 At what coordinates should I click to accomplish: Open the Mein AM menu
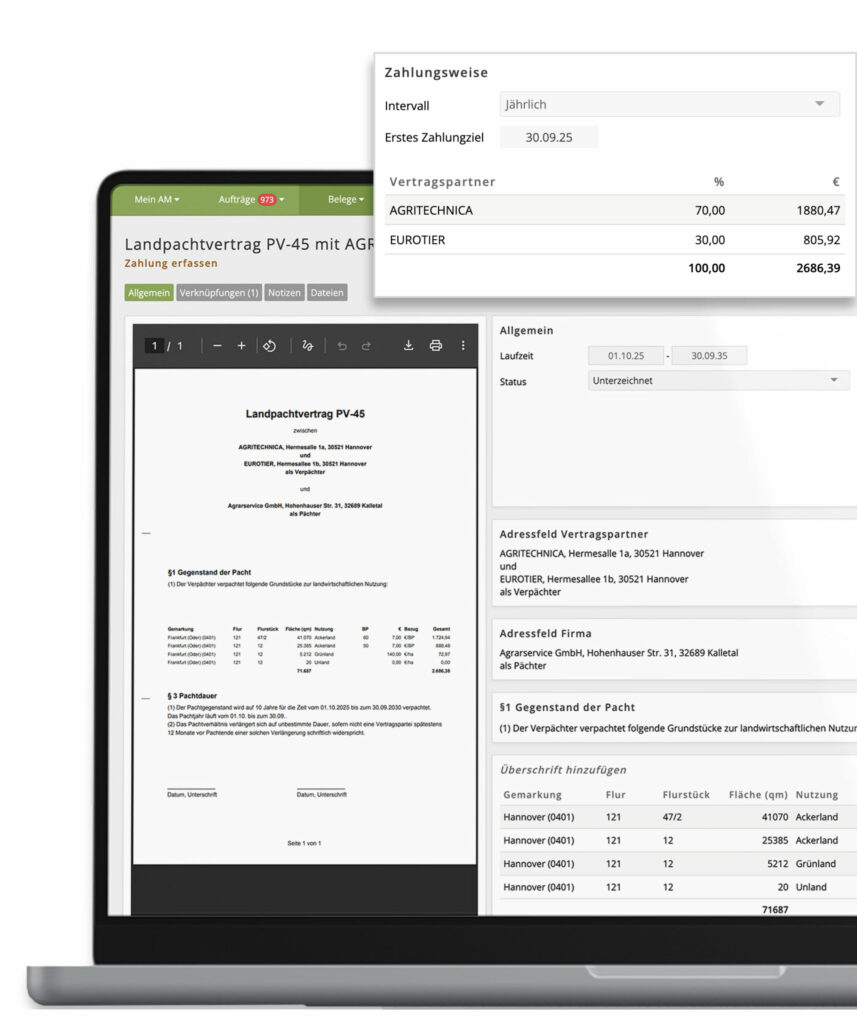pos(157,200)
